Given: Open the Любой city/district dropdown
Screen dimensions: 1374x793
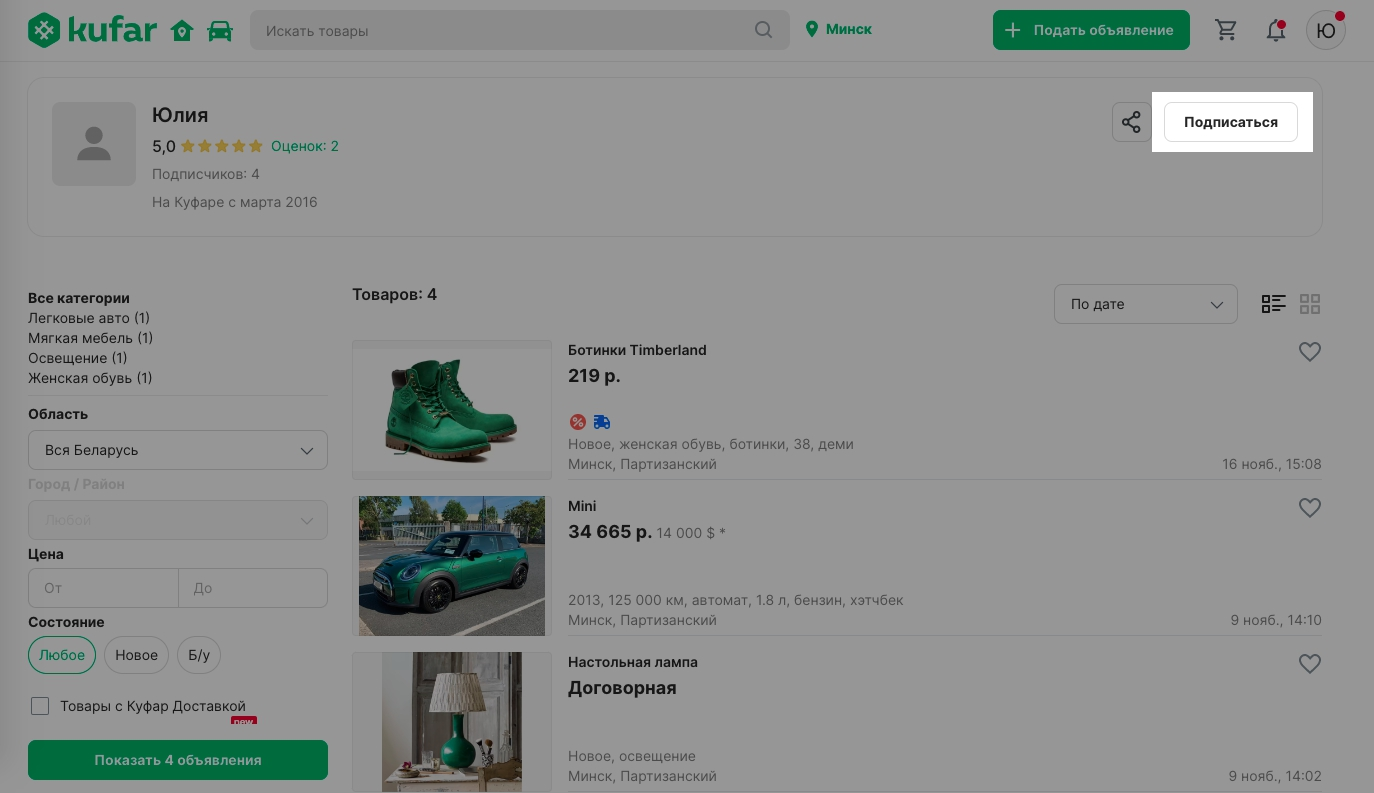Looking at the screenshot, I should (x=178, y=520).
